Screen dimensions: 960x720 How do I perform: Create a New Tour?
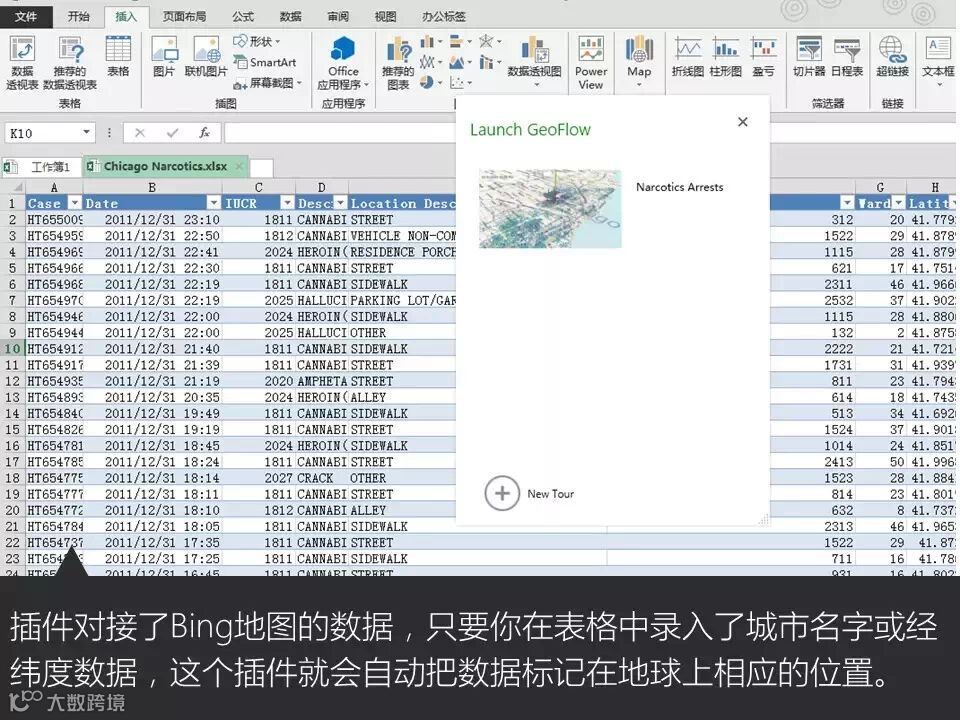529,493
